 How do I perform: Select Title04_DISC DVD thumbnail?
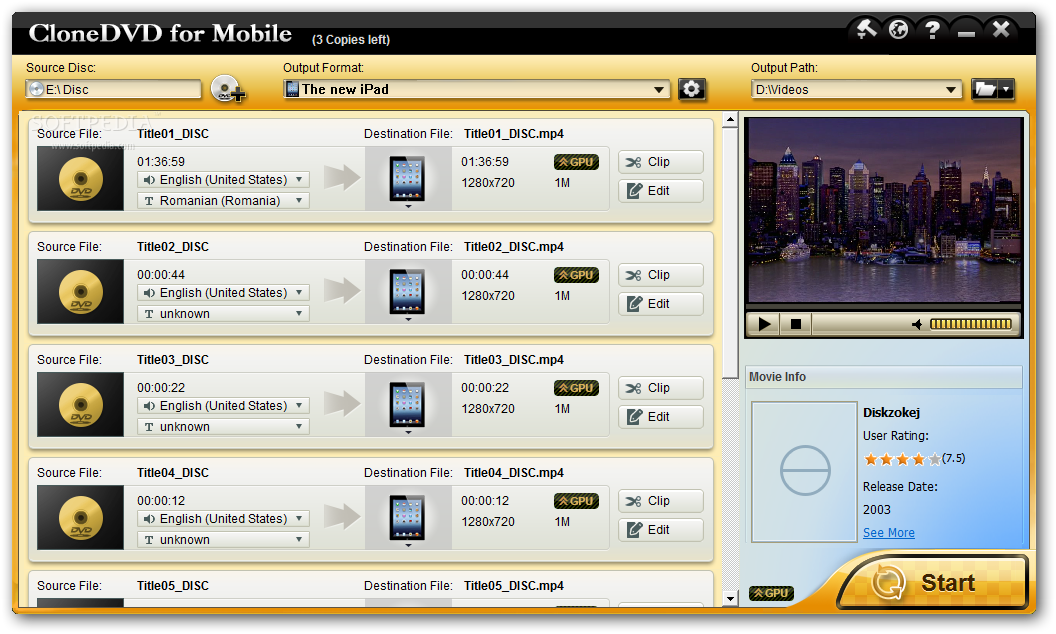tap(80, 519)
